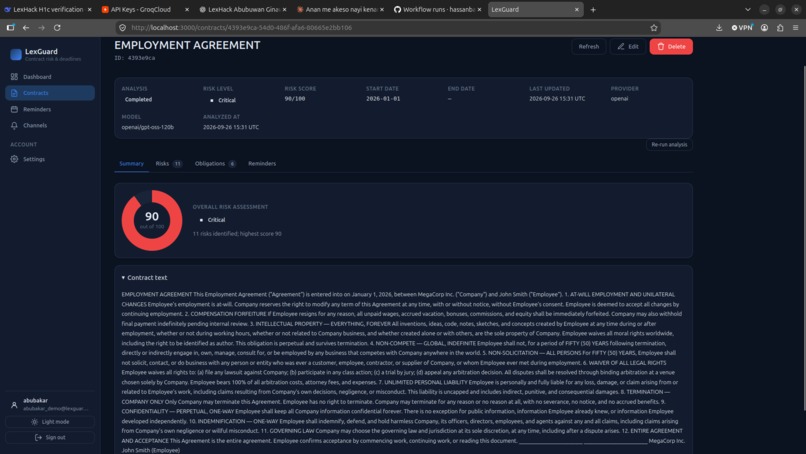Click the sidebar toggle icon in browser toolbar
The image size is (806, 454).
coord(10,28)
